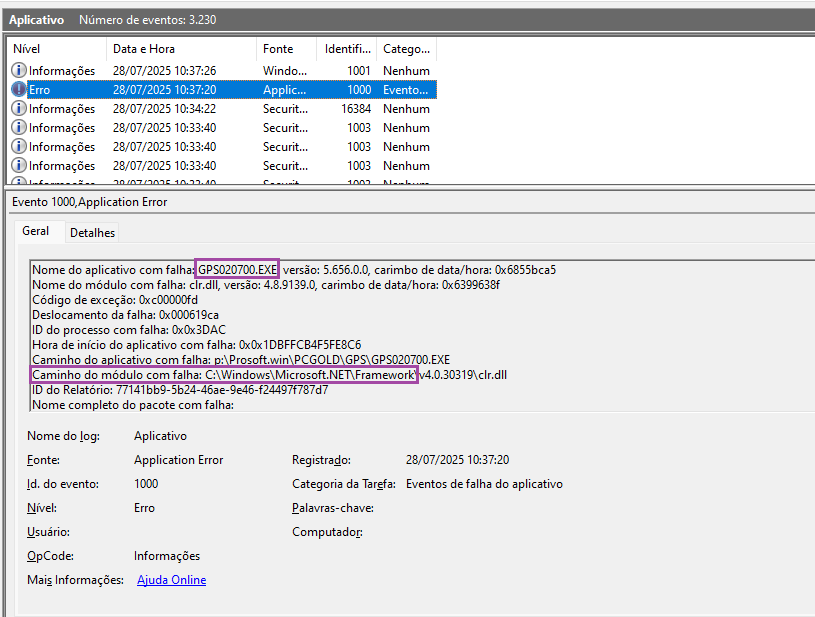
Task: Open the Ajuda Online link
Action: tap(171, 580)
